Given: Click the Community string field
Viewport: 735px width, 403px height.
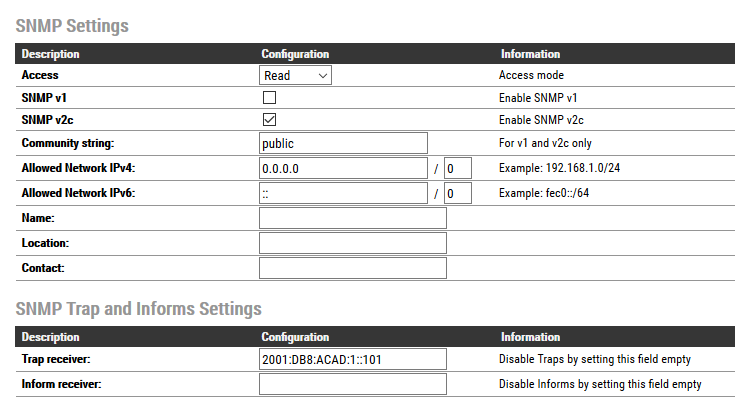Looking at the screenshot, I should pos(343,143).
